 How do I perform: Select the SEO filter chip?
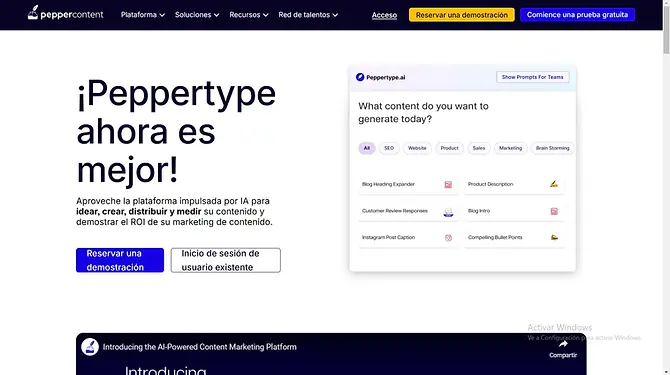click(x=389, y=148)
